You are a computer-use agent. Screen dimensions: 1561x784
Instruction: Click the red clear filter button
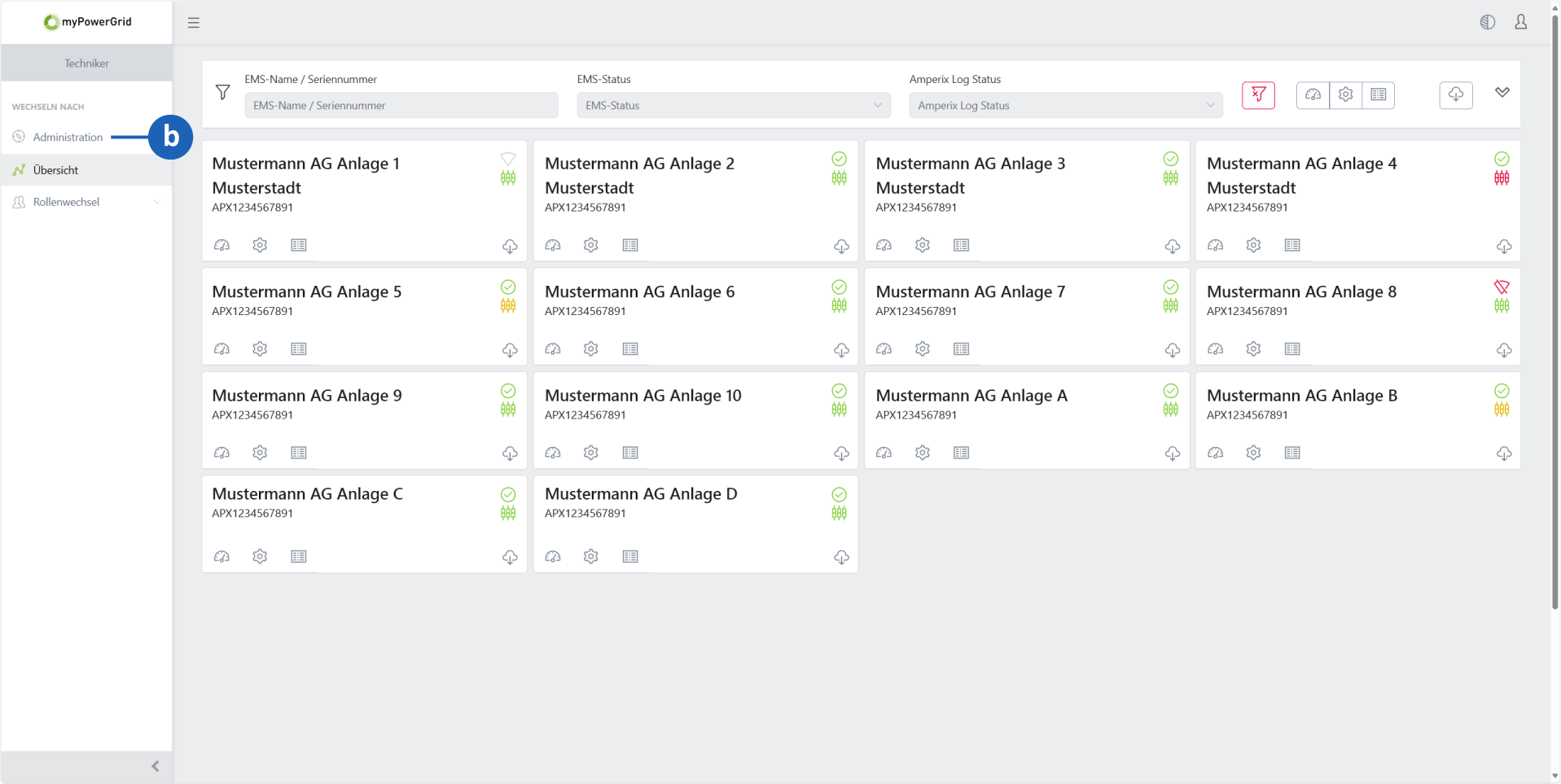click(1258, 95)
